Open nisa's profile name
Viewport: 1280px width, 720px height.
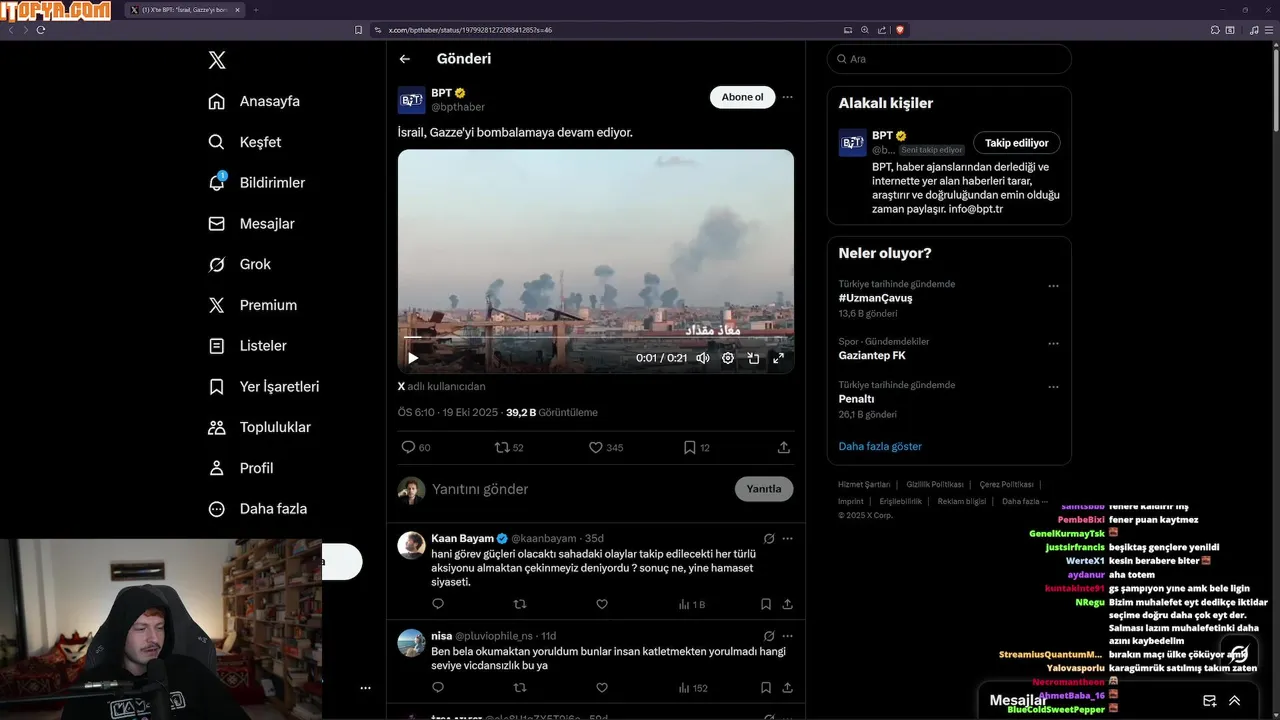tap(442, 636)
